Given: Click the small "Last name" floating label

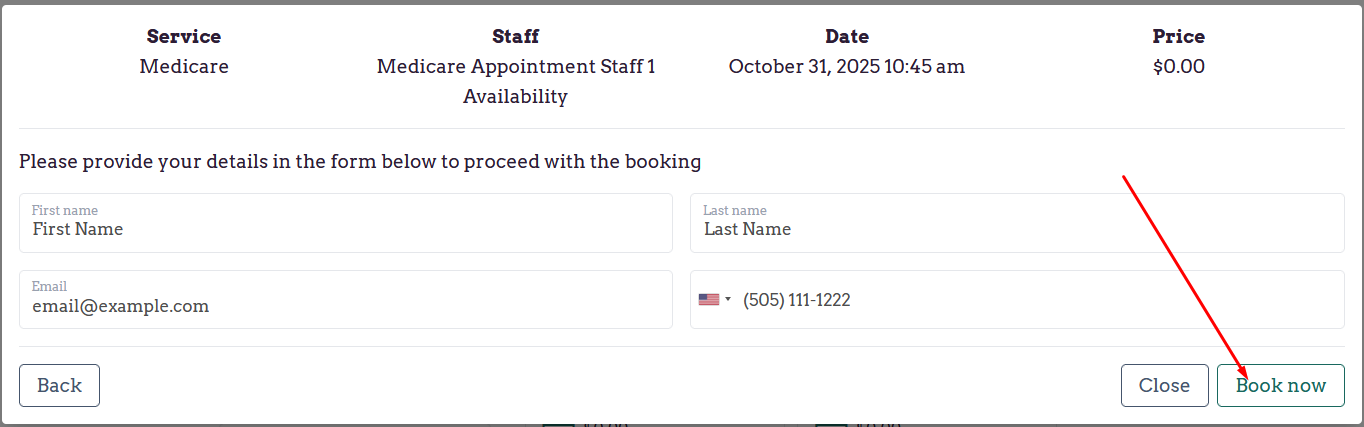Looking at the screenshot, I should [x=735, y=210].
